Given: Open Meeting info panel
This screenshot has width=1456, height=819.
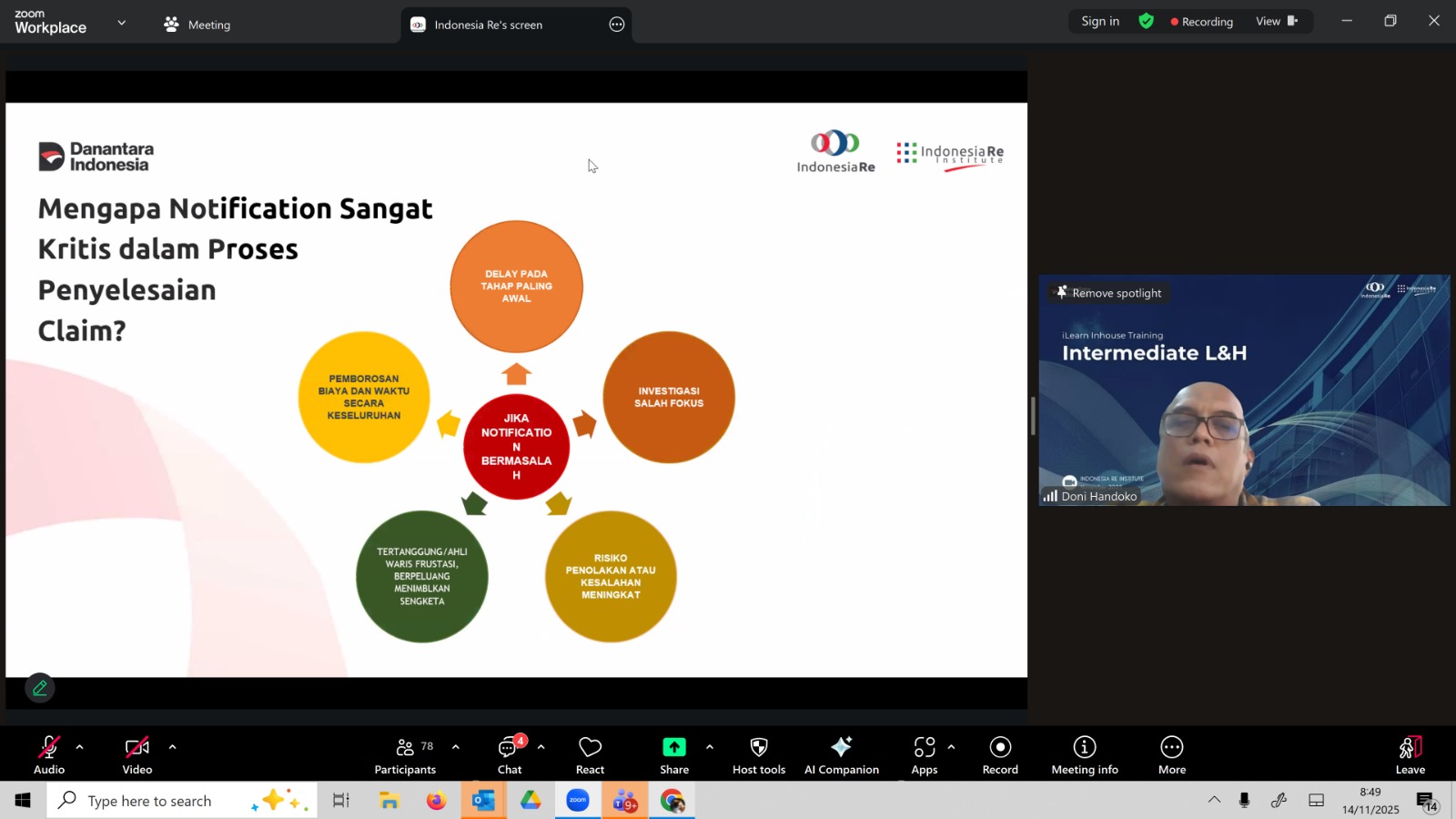Looking at the screenshot, I should point(1084,755).
